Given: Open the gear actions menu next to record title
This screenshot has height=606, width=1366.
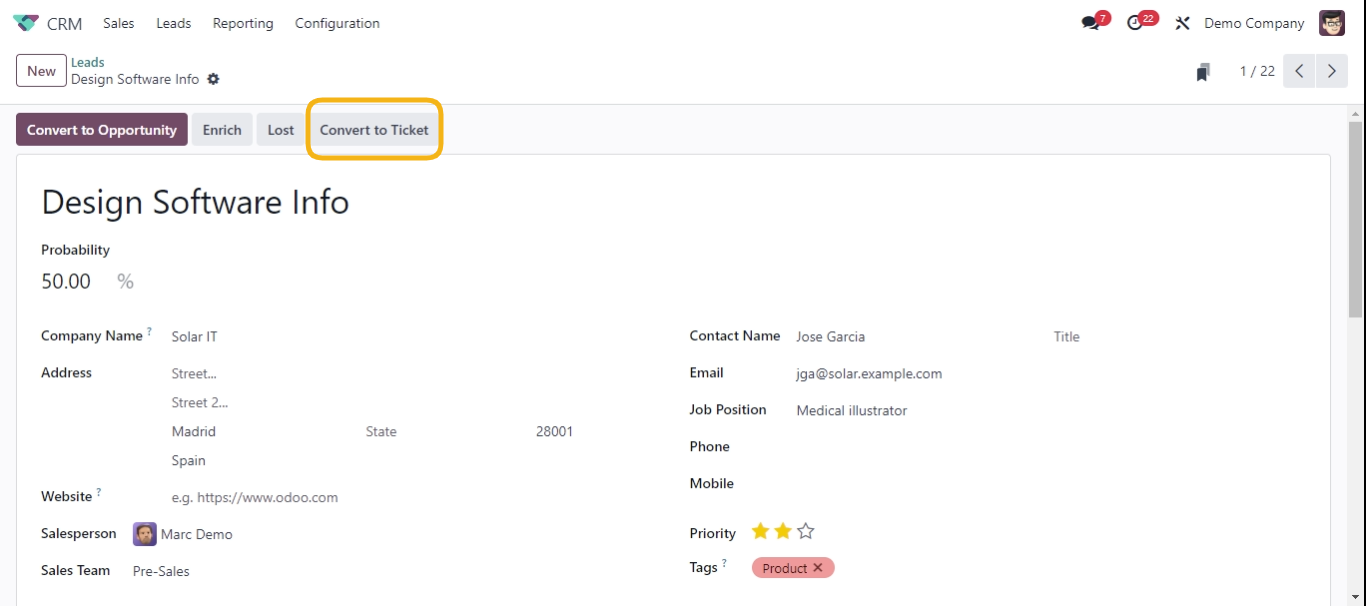Looking at the screenshot, I should 213,77.
